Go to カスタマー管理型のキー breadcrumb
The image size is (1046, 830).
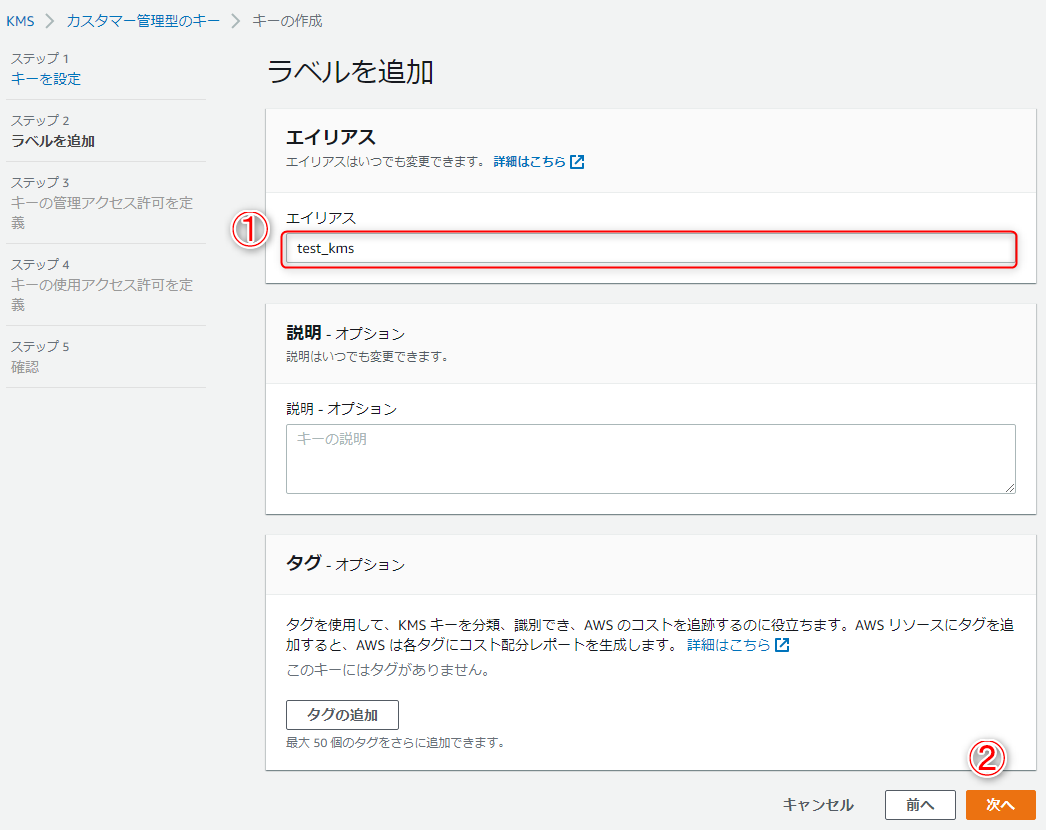pyautogui.click(x=143, y=21)
